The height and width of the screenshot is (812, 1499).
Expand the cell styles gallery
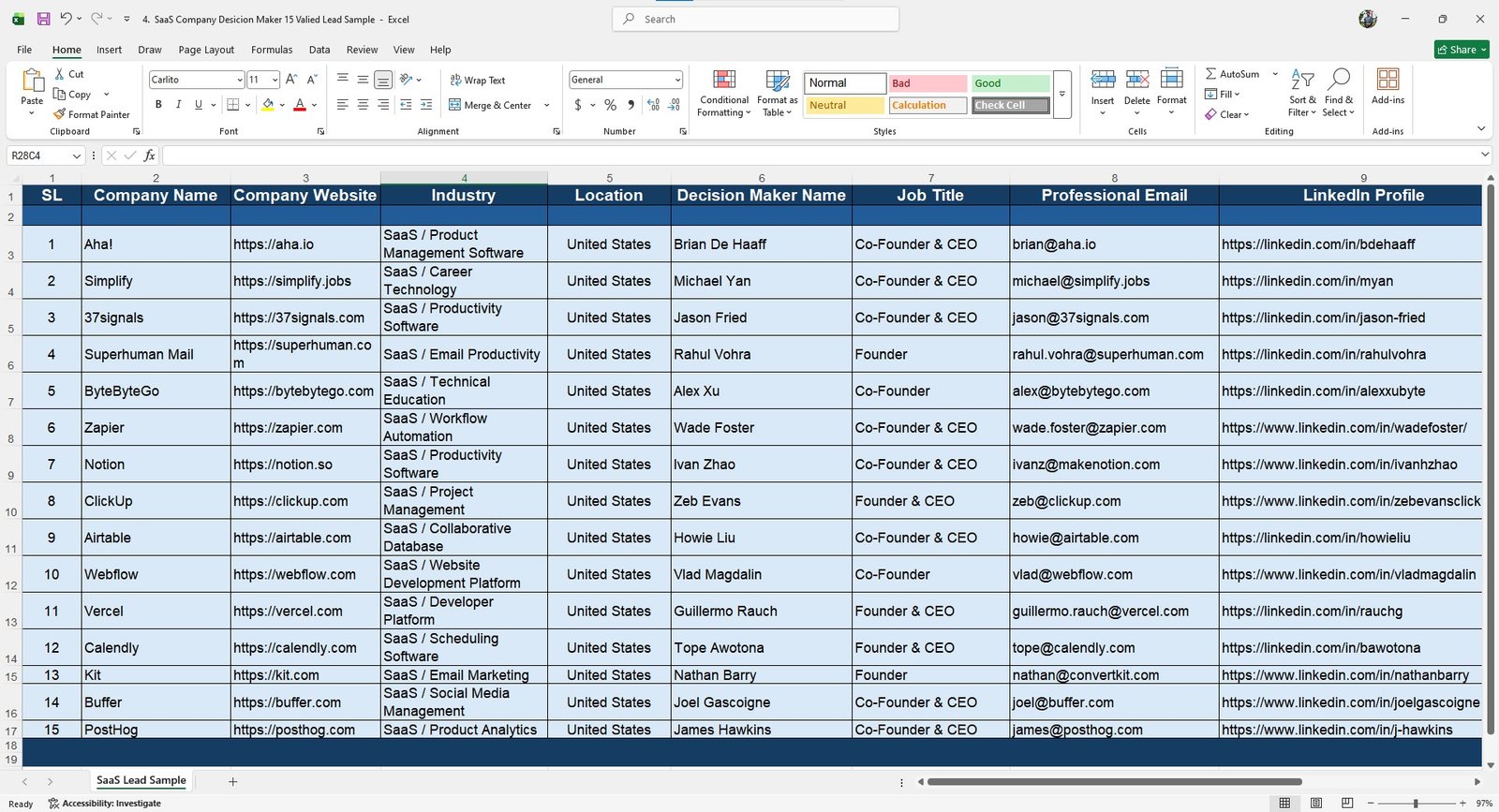click(1062, 95)
